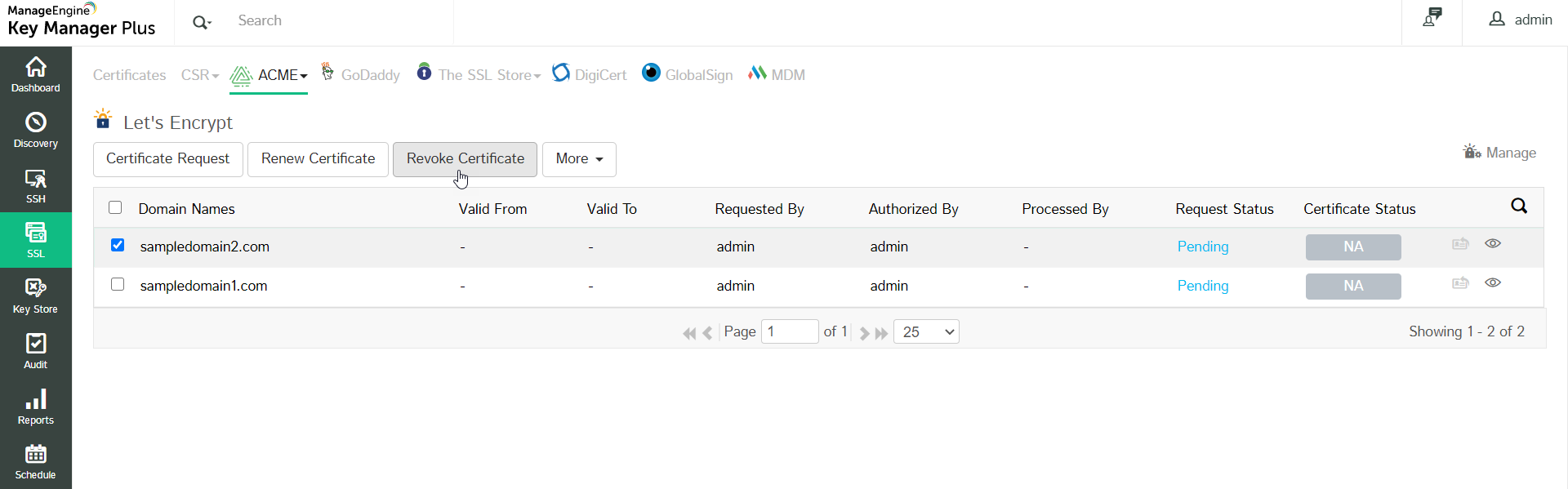Screen dimensions: 1568x489
Task: Click the table search magnifier icon
Action: tap(1518, 207)
